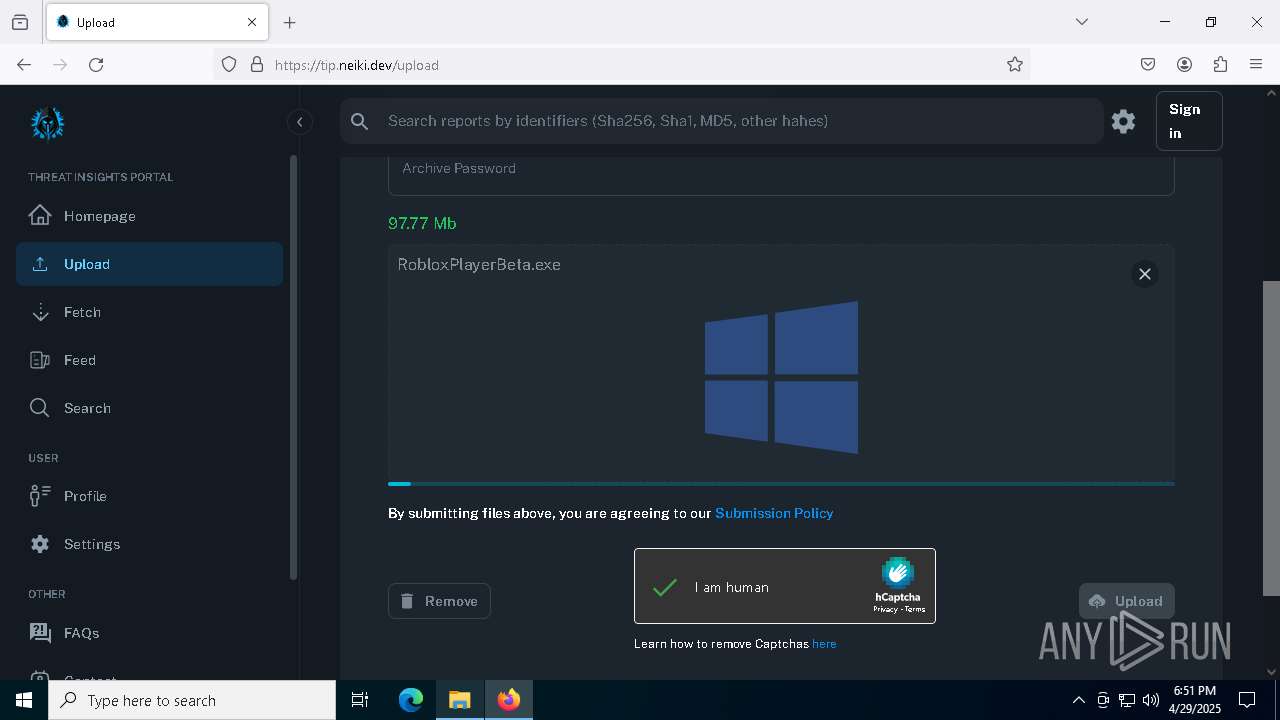This screenshot has height=720, width=1280.
Task: Launch Microsoft Edge from the taskbar
Action: coord(411,700)
